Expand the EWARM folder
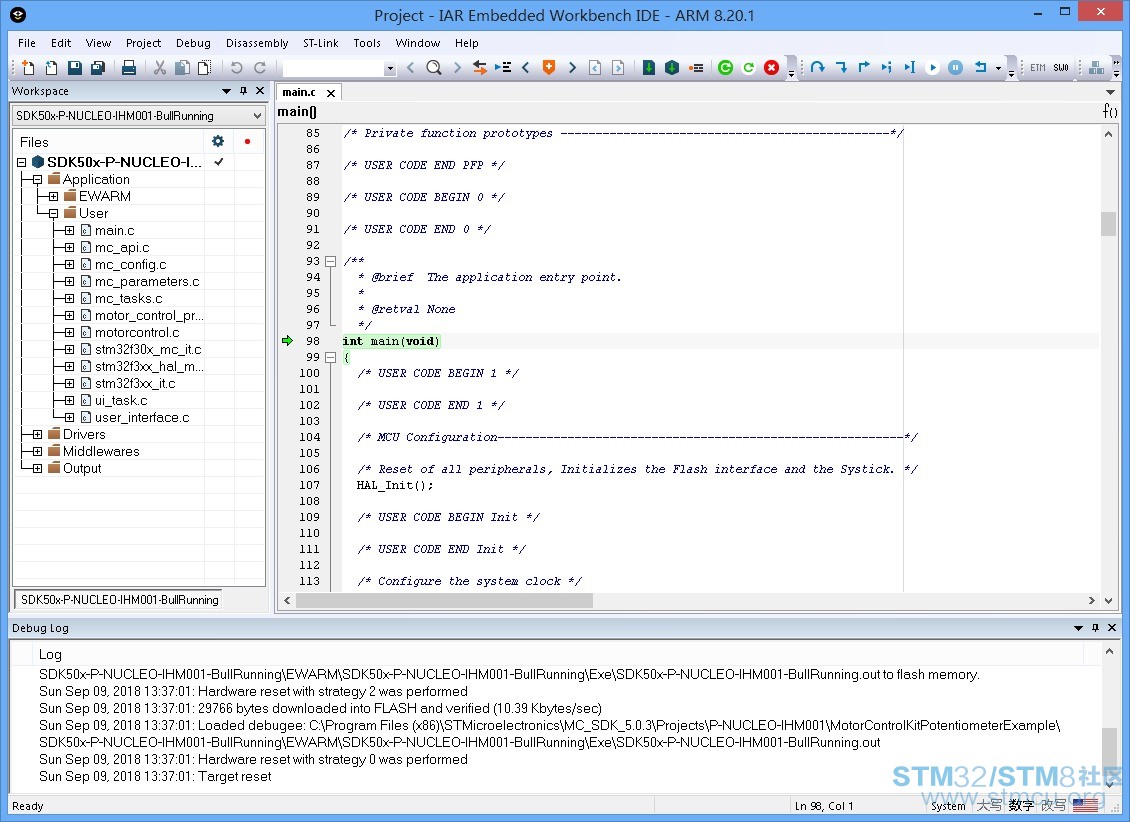1130x822 pixels. click(x=53, y=196)
